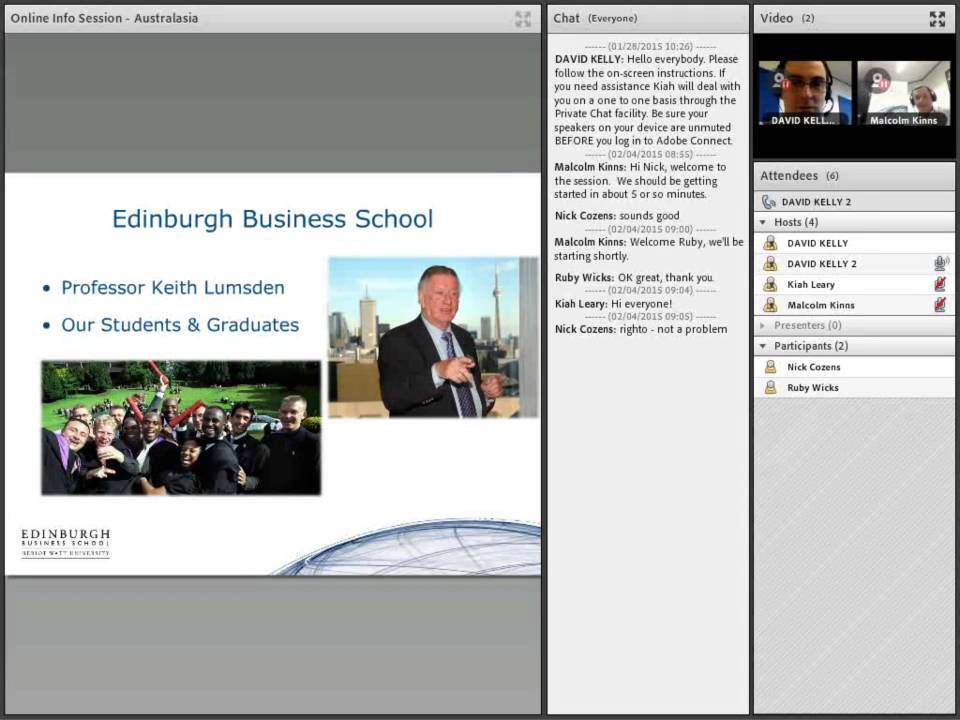Image resolution: width=960 pixels, height=720 pixels.
Task: Select DAVID KELLY in Hosts list
Action: point(854,243)
